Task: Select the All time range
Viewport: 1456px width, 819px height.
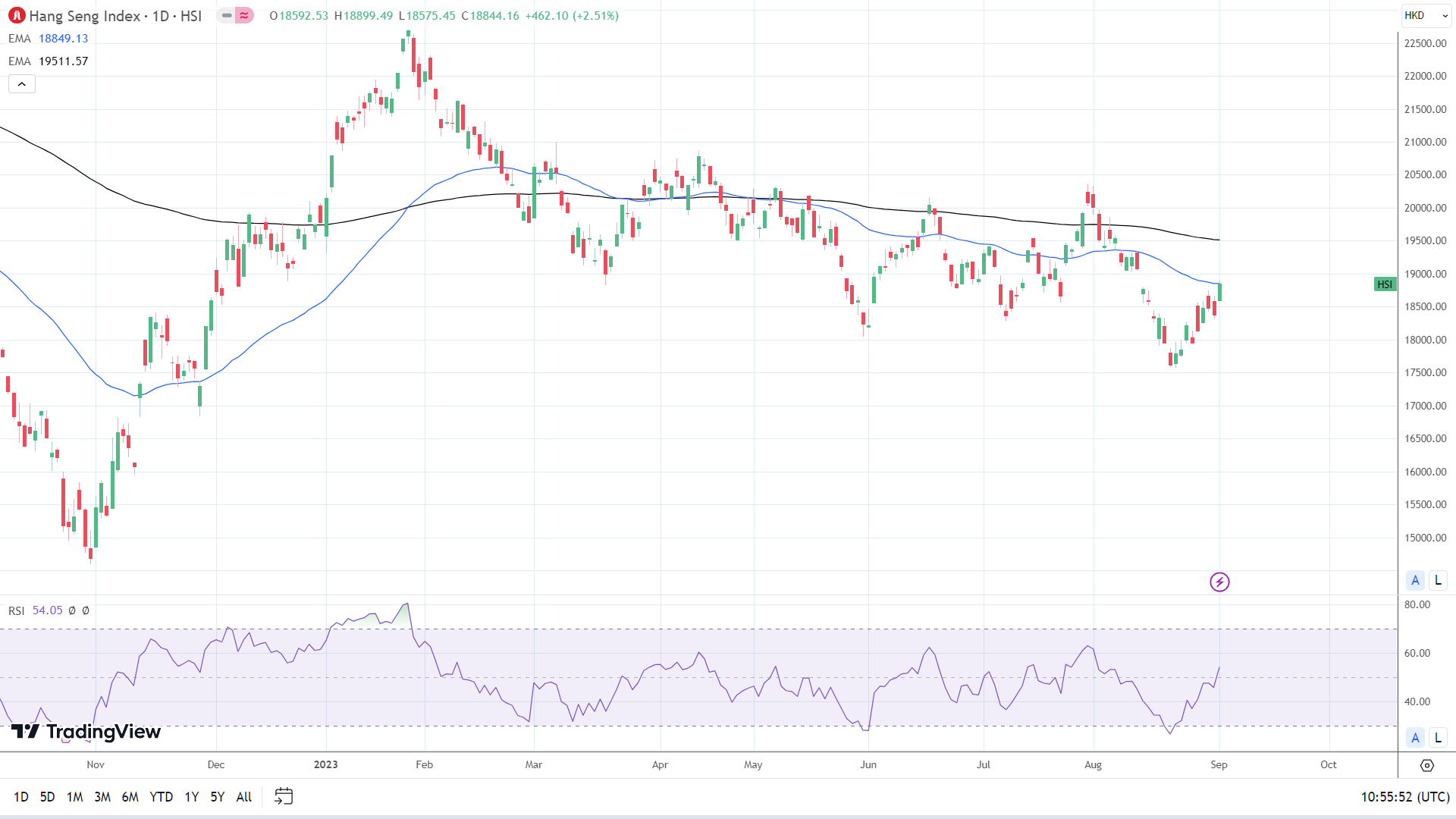Action: pyautogui.click(x=244, y=797)
